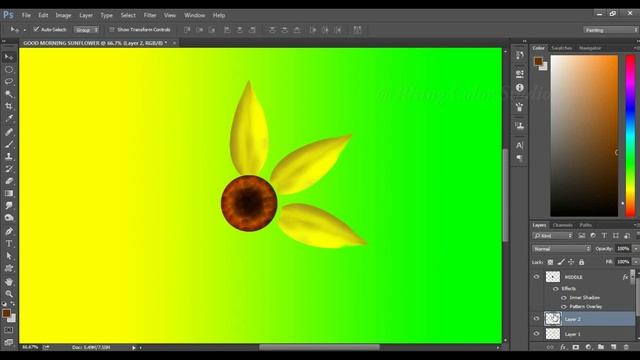Image resolution: width=640 pixels, height=360 pixels.
Task: Delete layer trash icon
Action: (x=626, y=347)
